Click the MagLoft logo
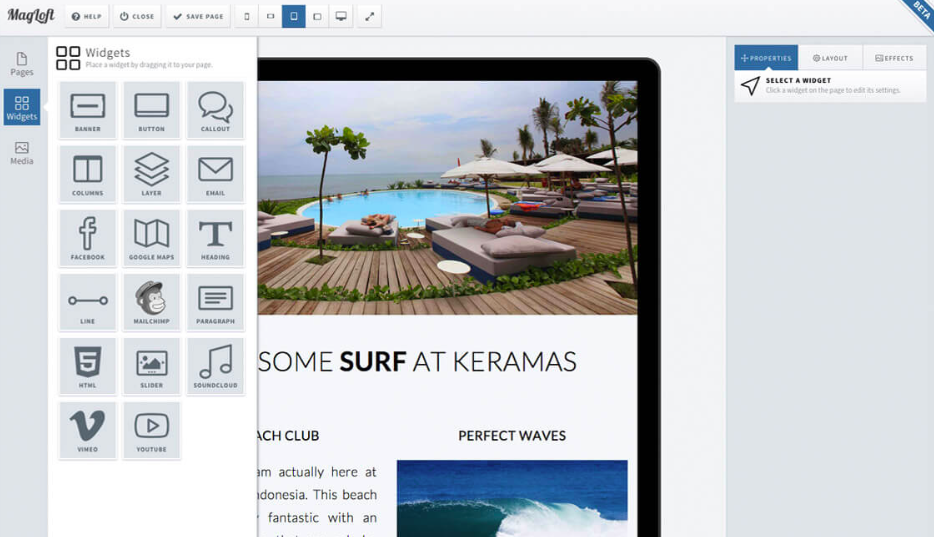This screenshot has height=537, width=934. point(31,15)
